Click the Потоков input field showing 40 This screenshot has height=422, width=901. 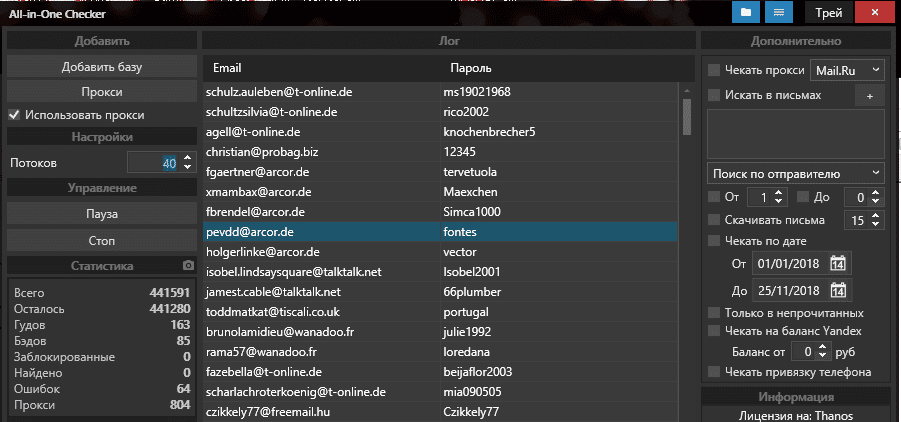153,163
